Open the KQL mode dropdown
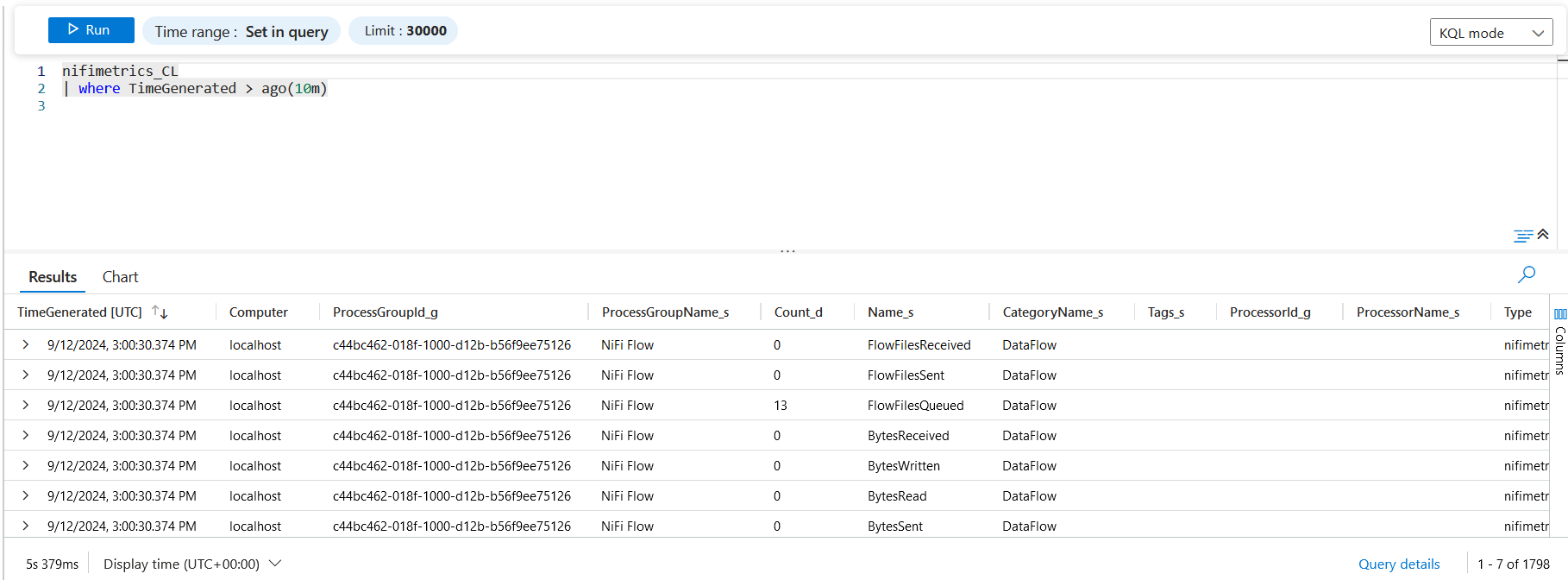 (x=1491, y=33)
